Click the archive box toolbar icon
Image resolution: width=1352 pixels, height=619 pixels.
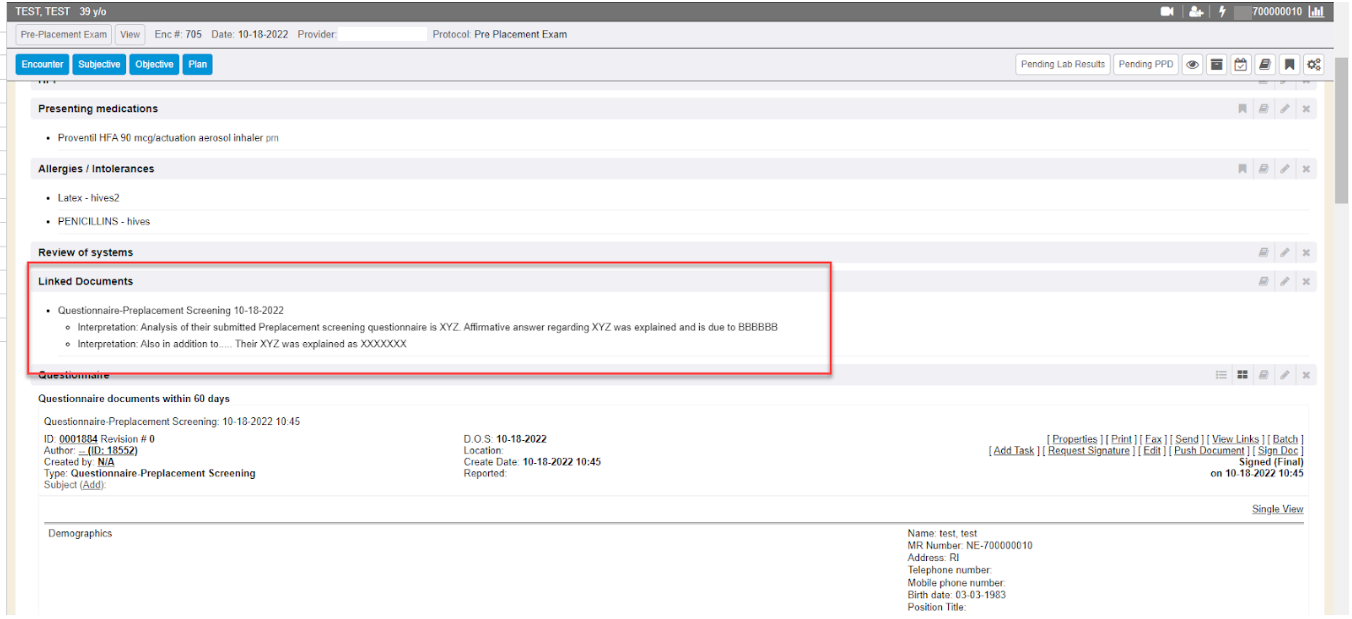click(x=1216, y=64)
